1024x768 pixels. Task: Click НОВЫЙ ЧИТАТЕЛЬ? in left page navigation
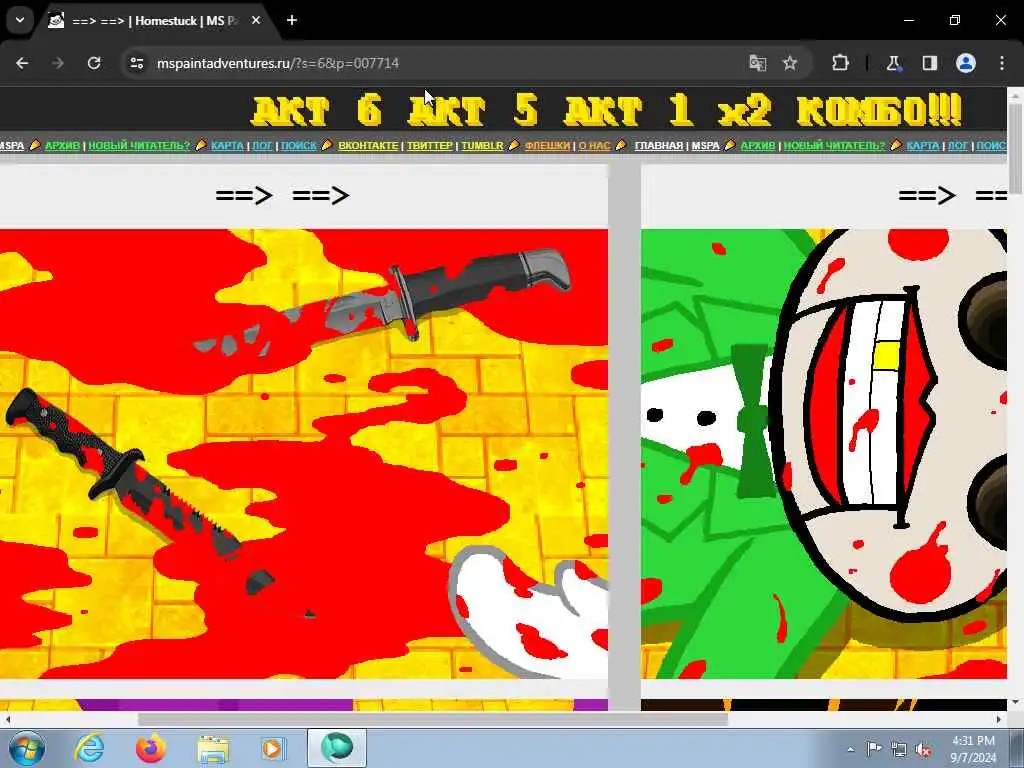[139, 146]
